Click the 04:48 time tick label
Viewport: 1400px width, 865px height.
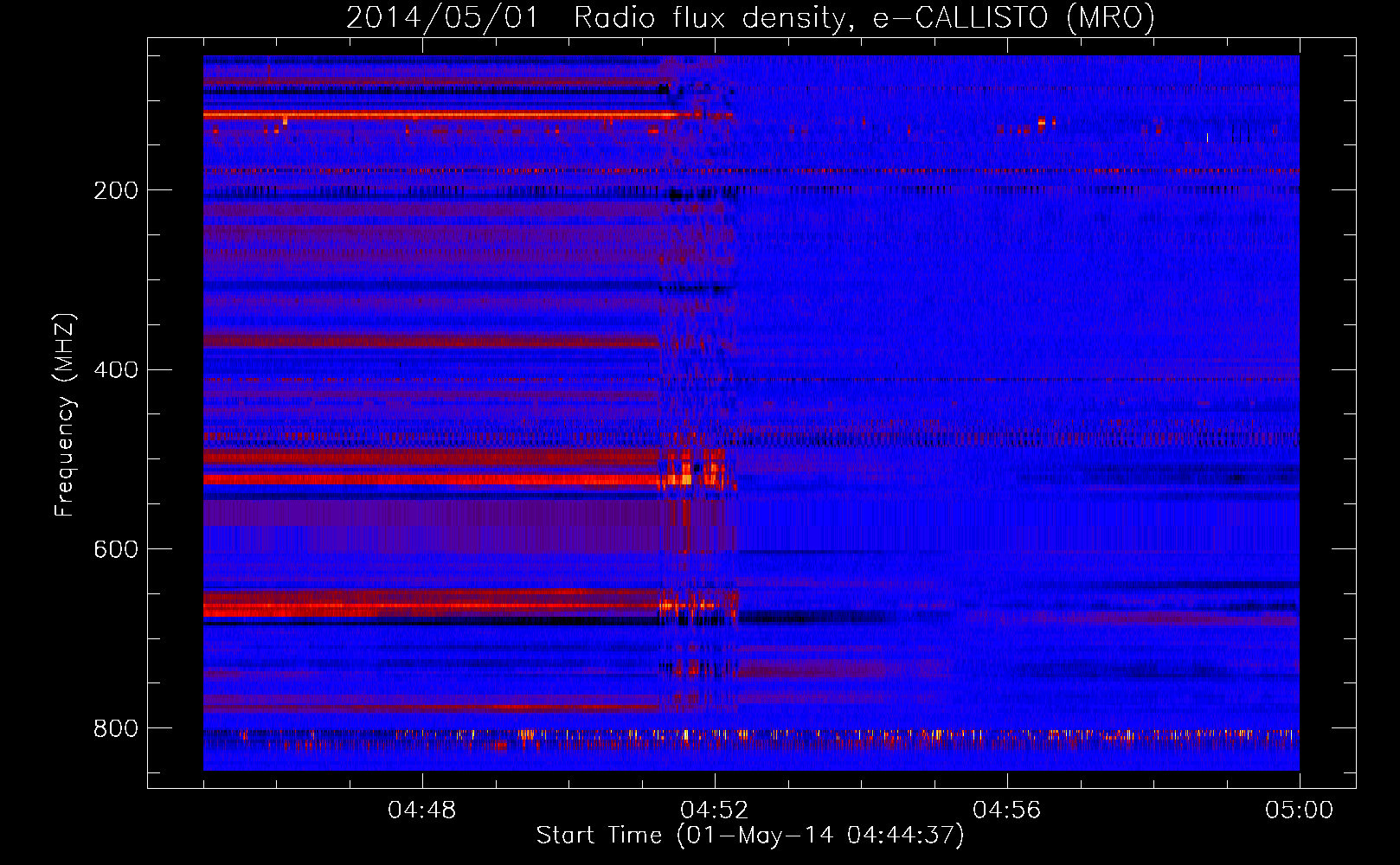click(x=422, y=811)
